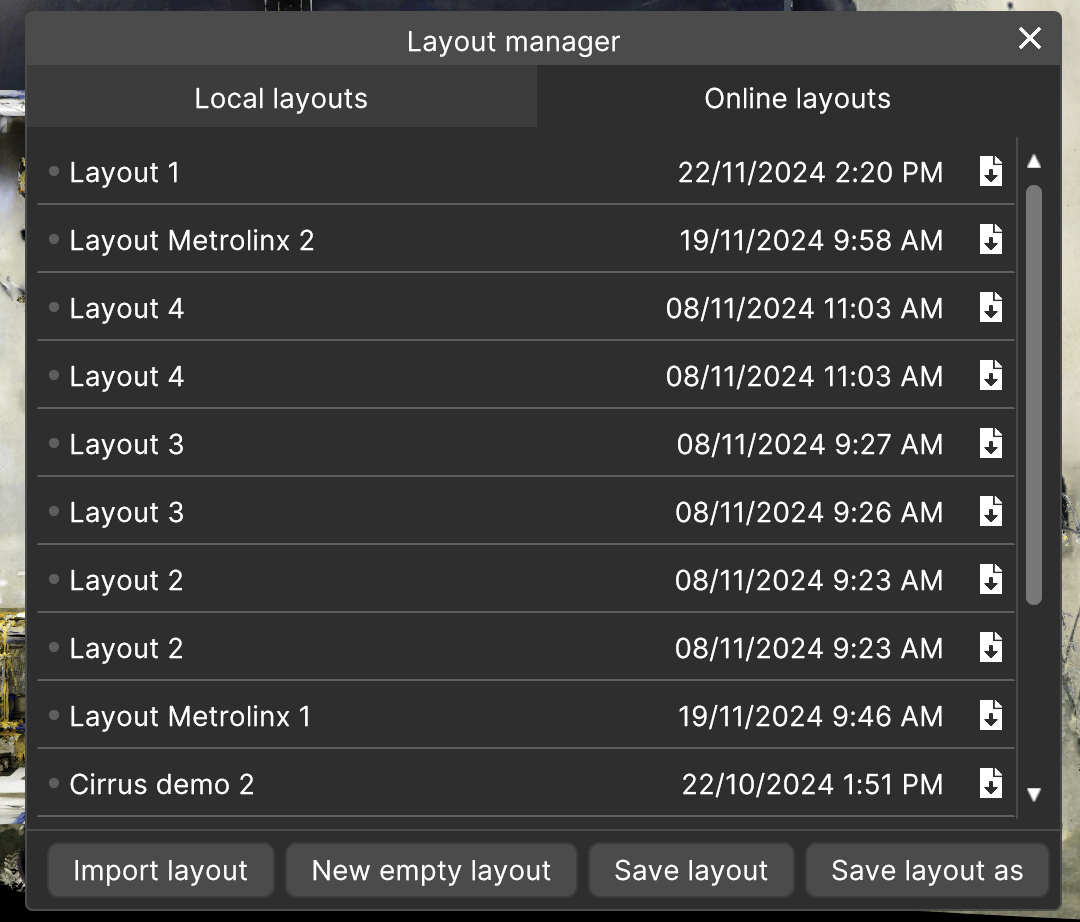Viewport: 1080px width, 922px height.
Task: Select the Layout Metrolinx 2 entry name
Action: (191, 241)
